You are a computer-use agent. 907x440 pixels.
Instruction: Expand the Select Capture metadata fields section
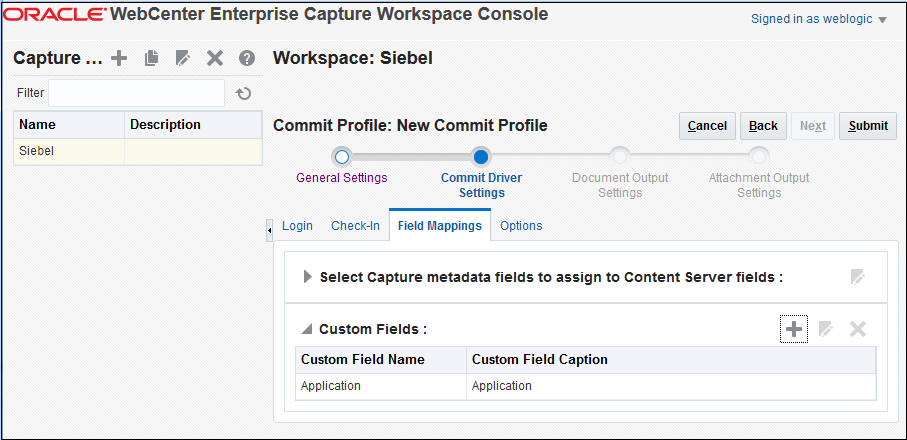point(308,277)
